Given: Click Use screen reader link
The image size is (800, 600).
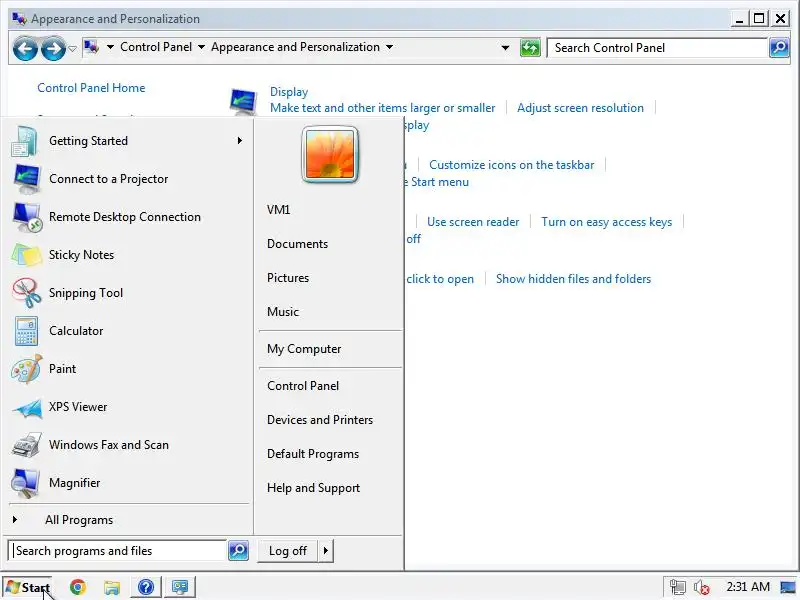Looking at the screenshot, I should (473, 222).
